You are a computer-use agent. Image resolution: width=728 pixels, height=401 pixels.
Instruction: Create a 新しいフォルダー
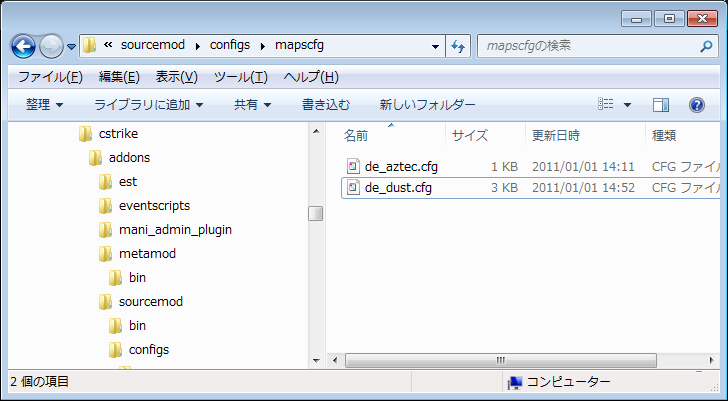coord(428,105)
